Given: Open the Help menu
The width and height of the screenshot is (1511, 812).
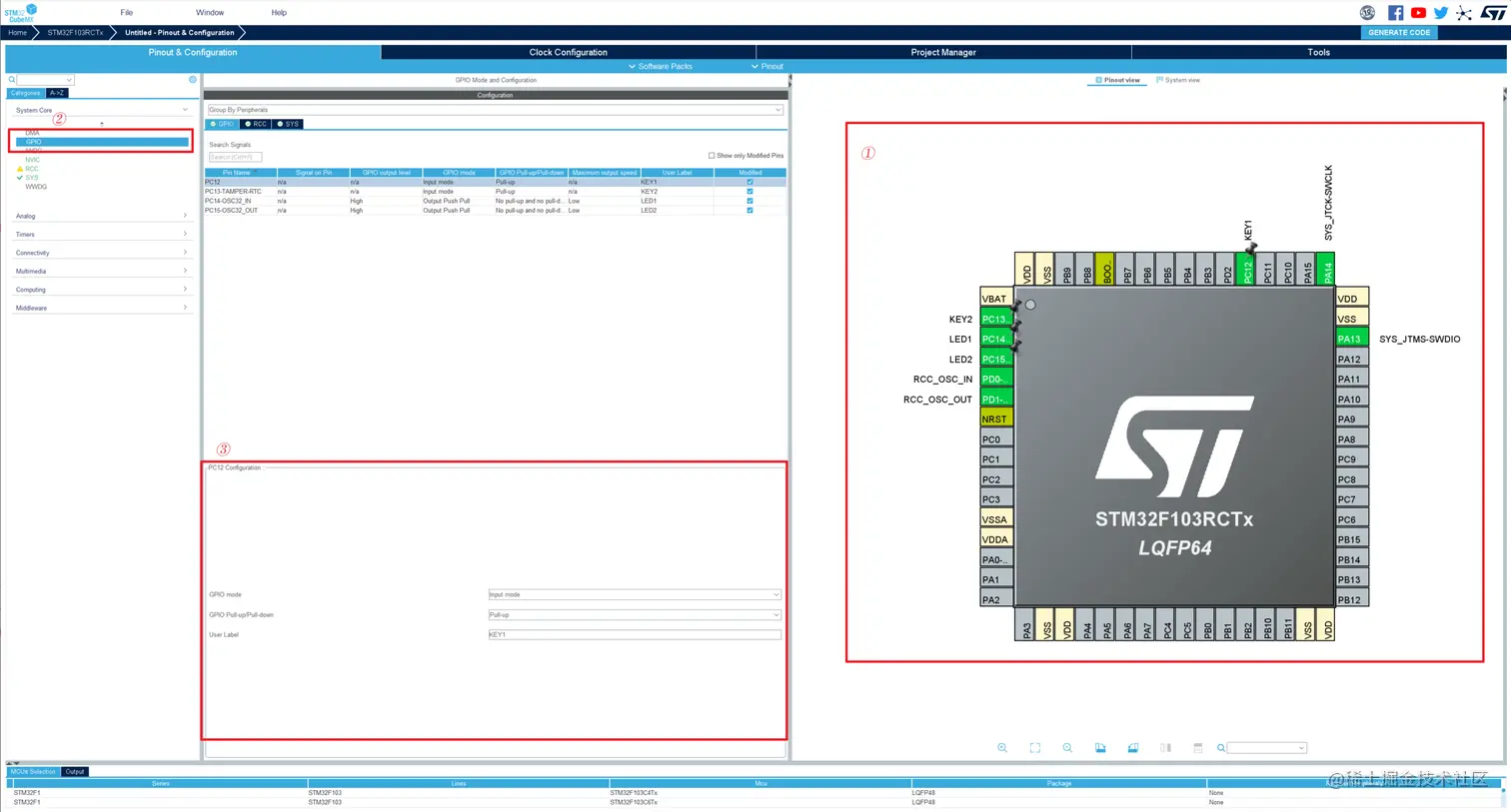Looking at the screenshot, I should click(x=279, y=13).
